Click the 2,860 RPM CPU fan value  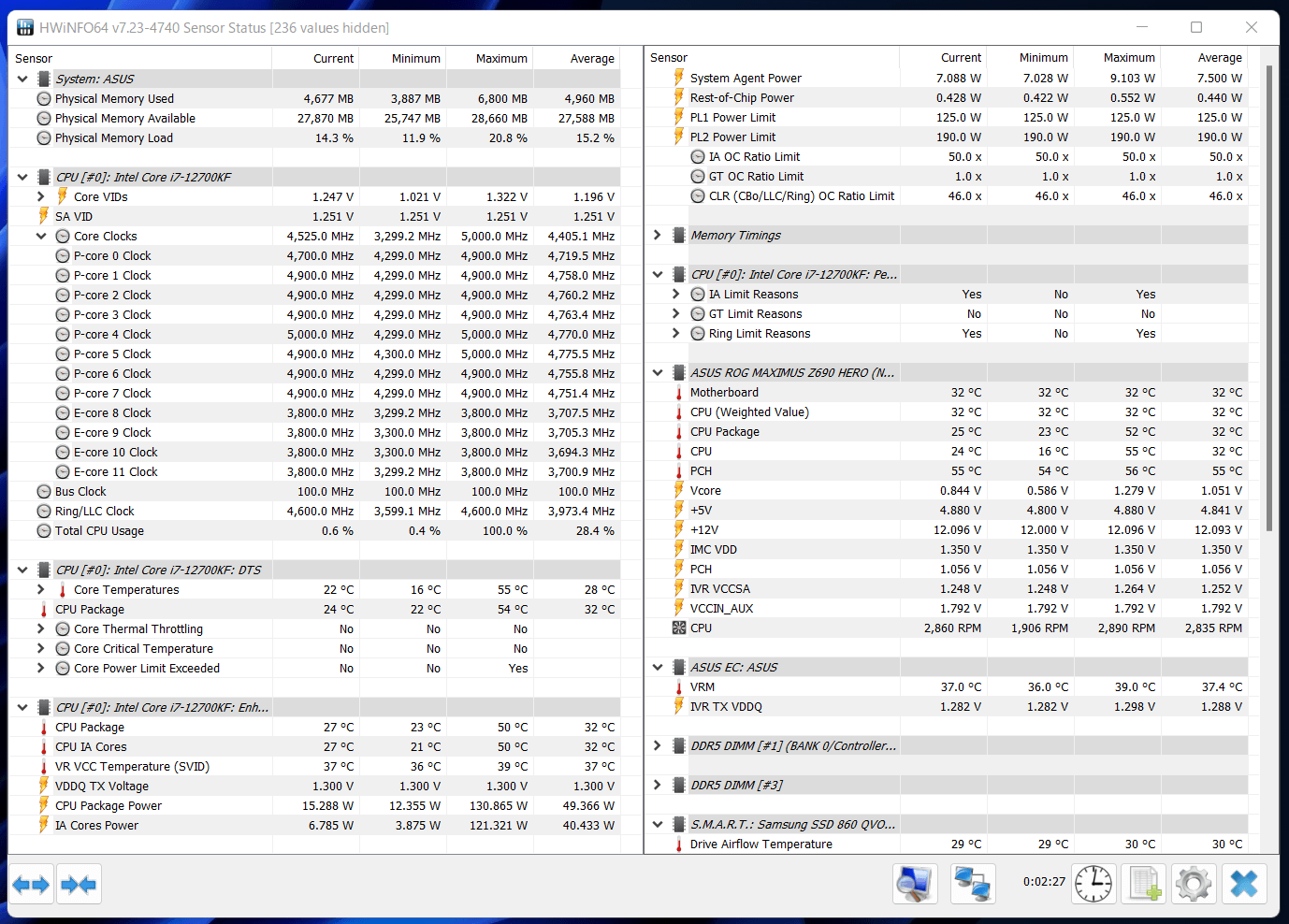tap(952, 628)
